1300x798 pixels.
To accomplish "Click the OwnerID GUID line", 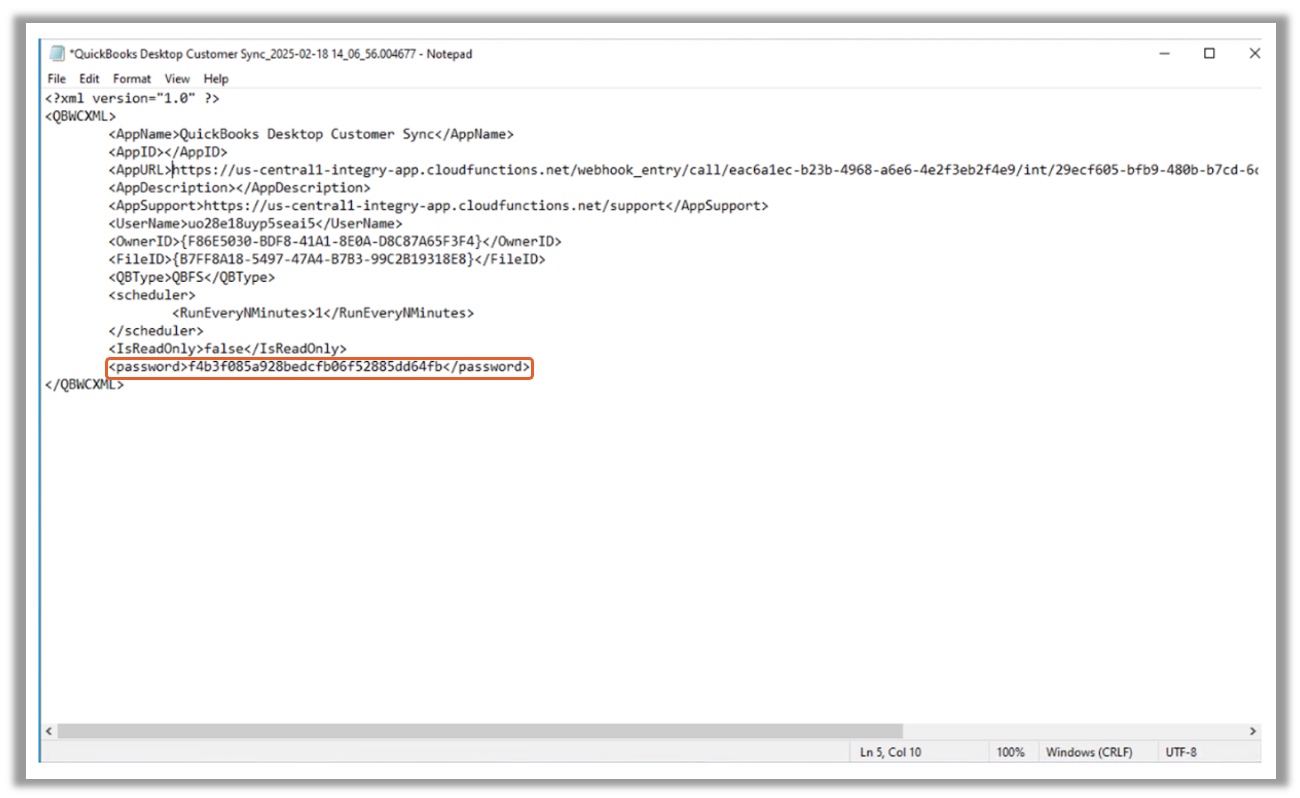I will coord(335,242).
